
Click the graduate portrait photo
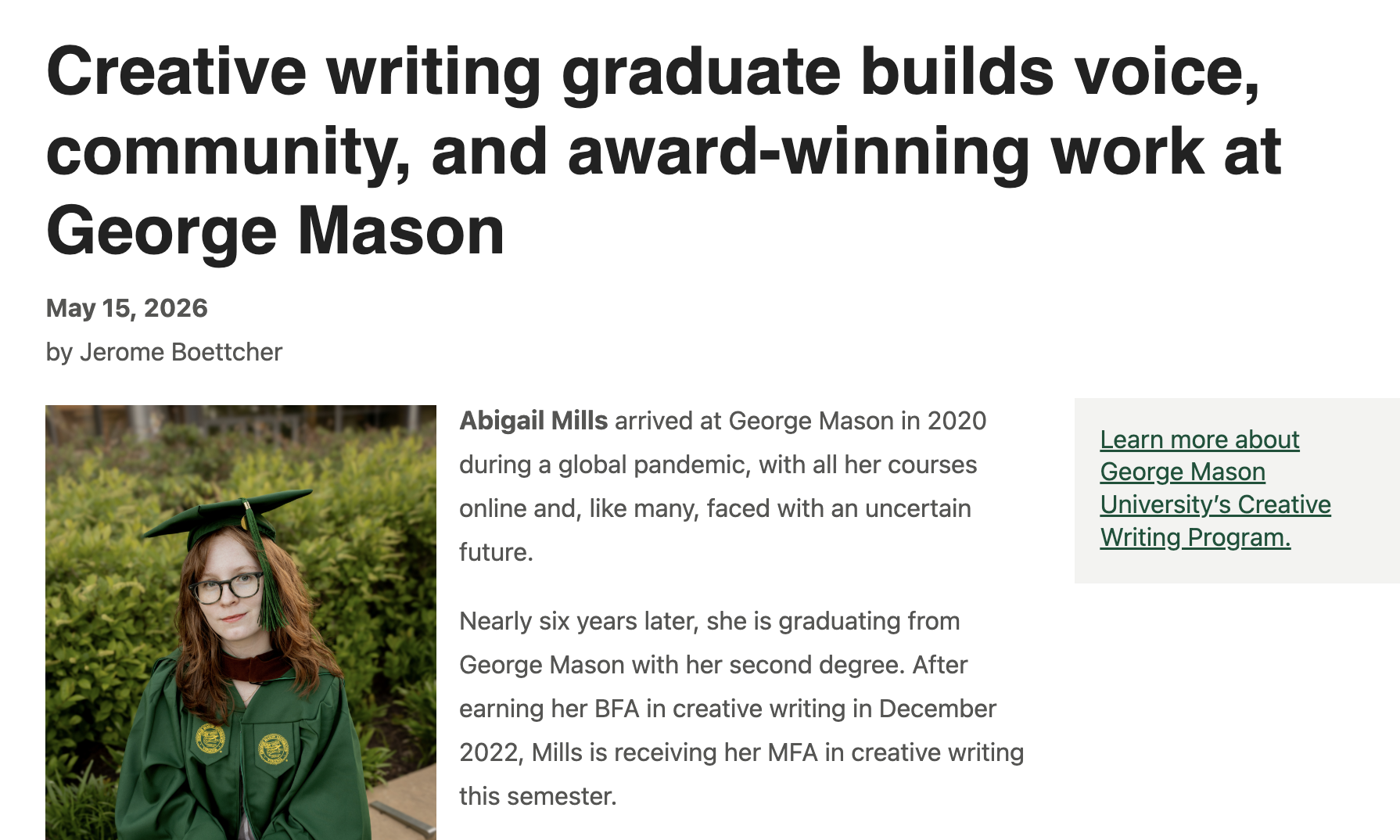tap(241, 623)
